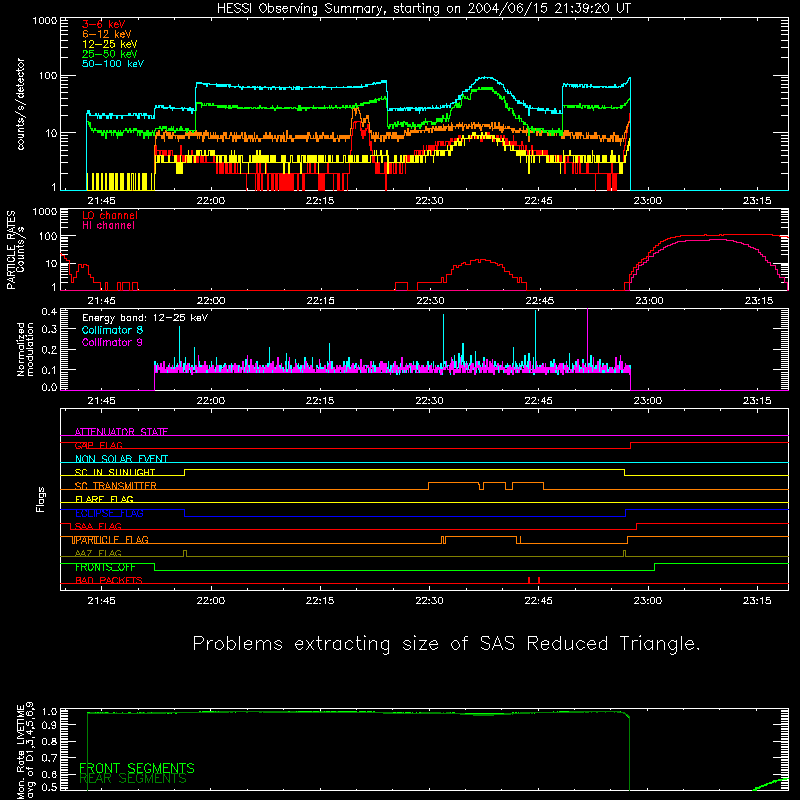Screen dimensions: 800x800
Task: Click 21:45 tick label under flags panel
Action: coord(102,601)
